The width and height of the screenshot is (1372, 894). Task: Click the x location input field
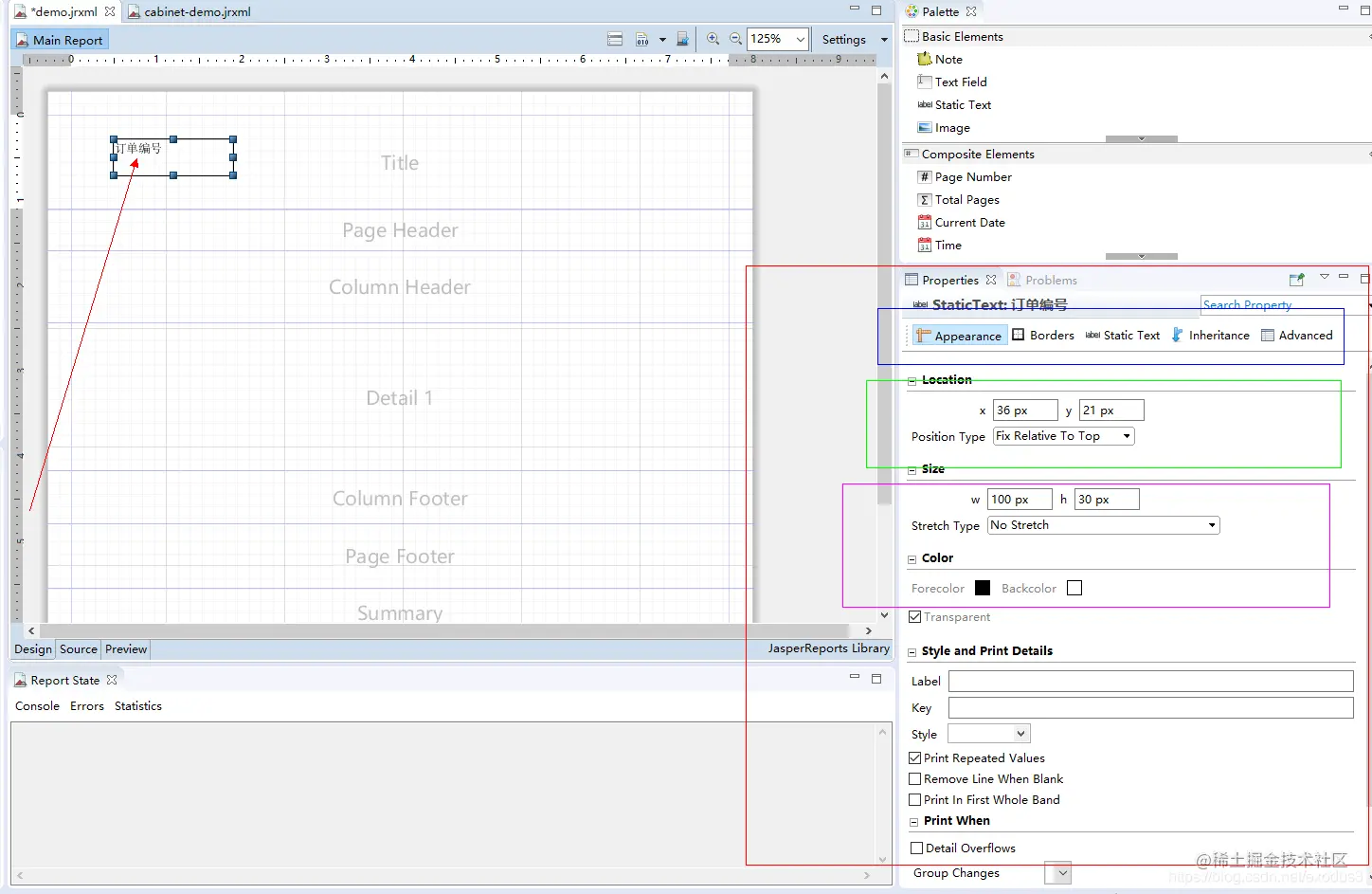[1025, 411]
